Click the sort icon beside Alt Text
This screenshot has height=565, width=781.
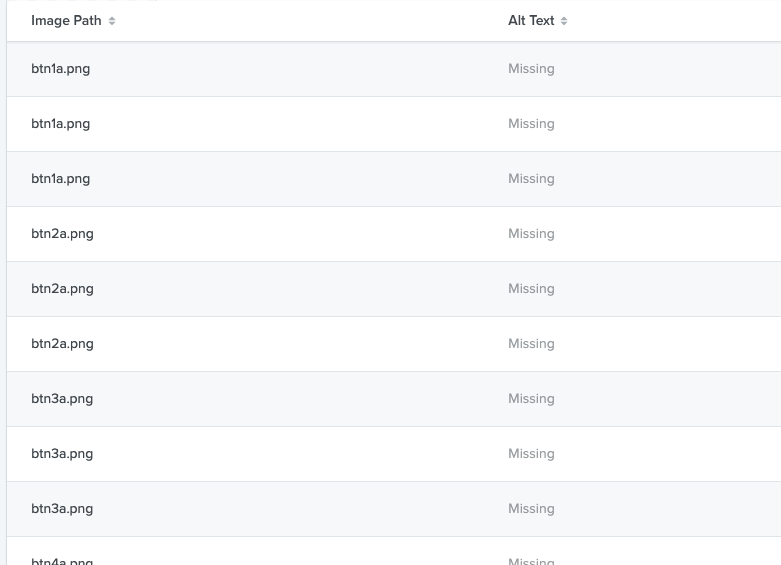coord(564,21)
